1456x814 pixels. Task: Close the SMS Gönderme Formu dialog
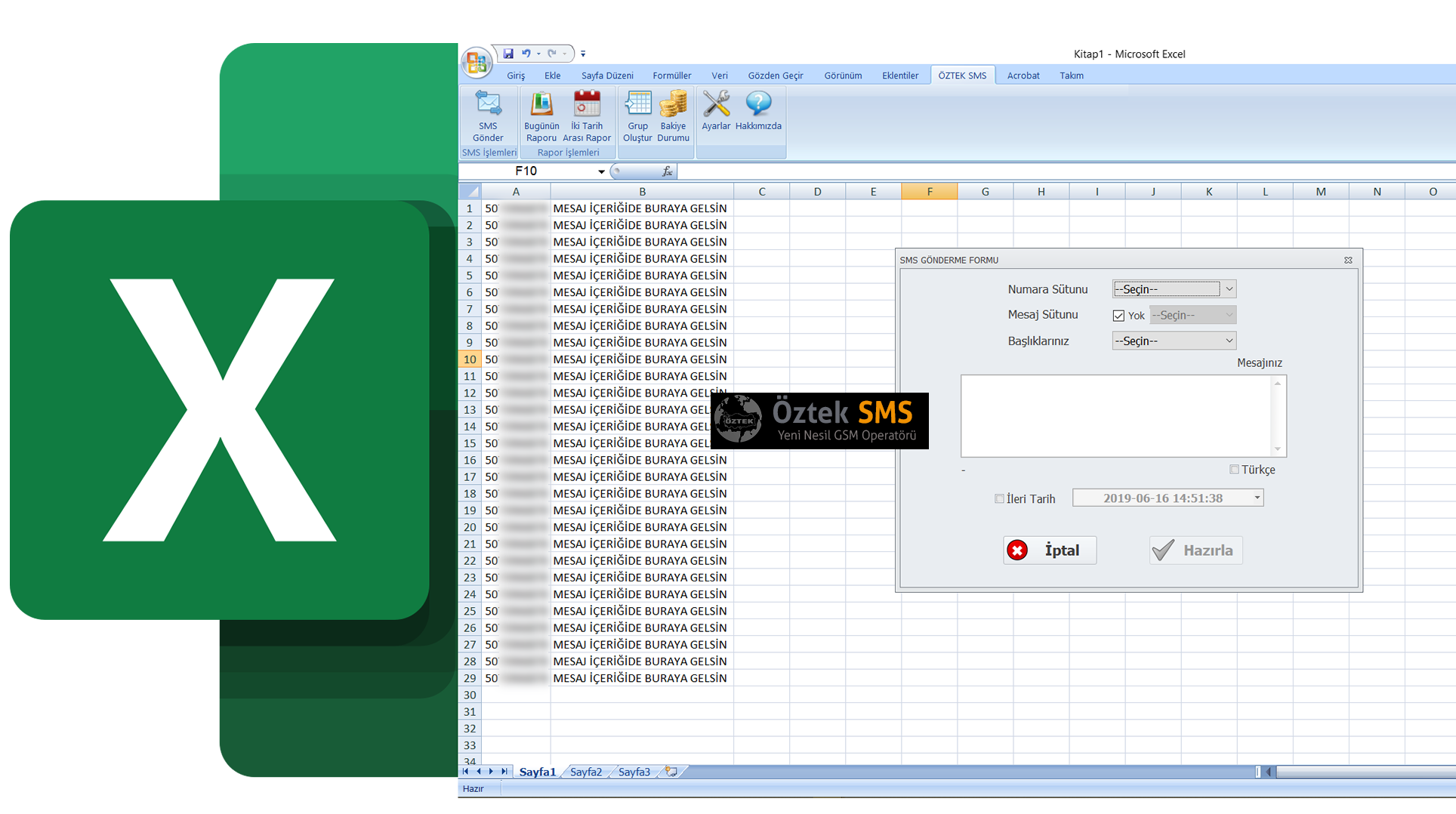pyautogui.click(x=1348, y=260)
